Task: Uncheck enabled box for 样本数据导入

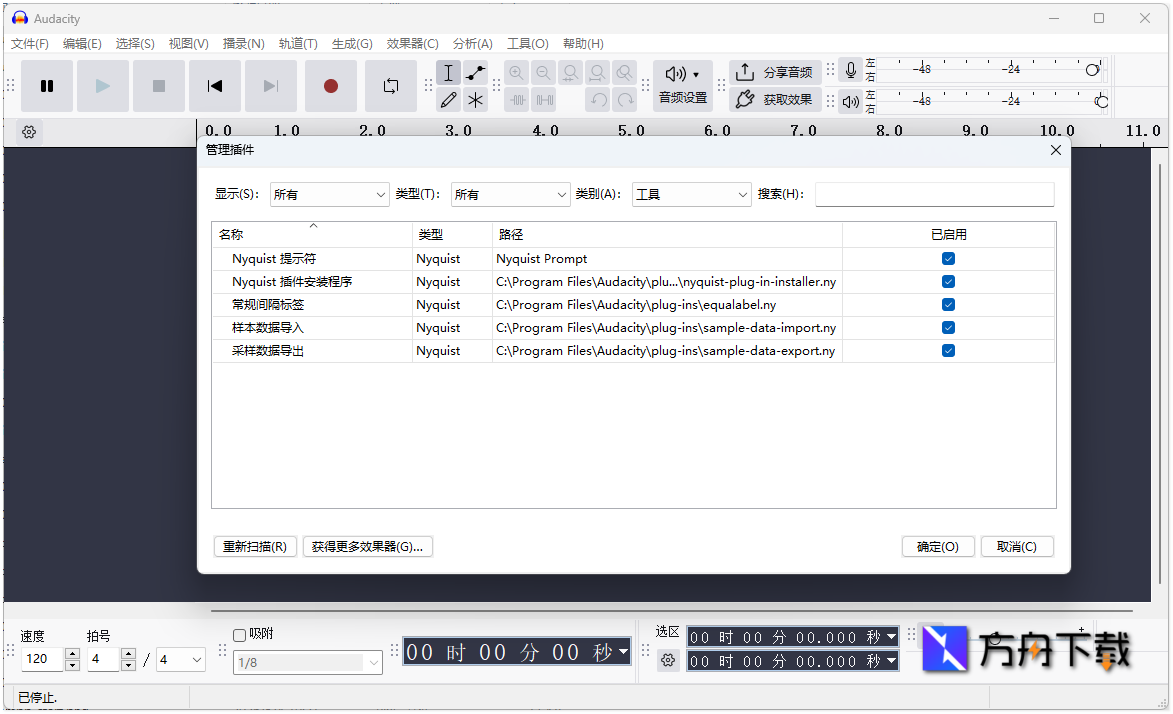Action: 949,328
